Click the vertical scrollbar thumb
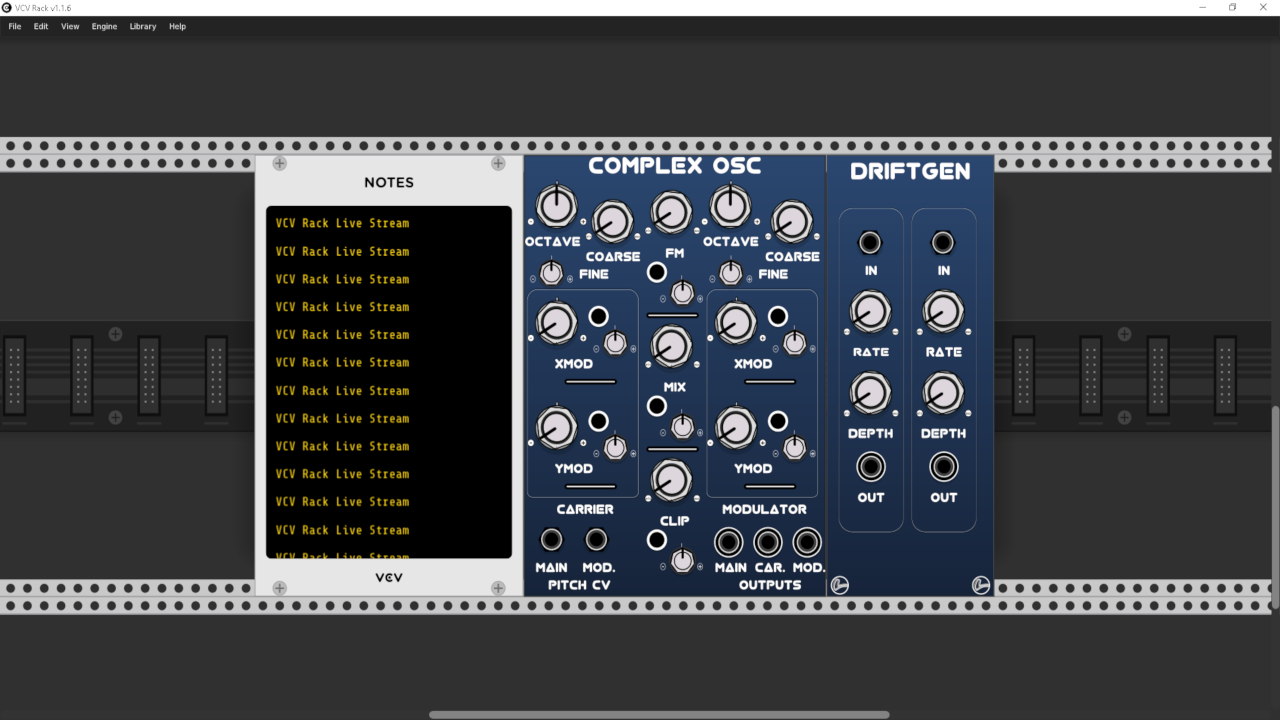 tap(1274, 507)
